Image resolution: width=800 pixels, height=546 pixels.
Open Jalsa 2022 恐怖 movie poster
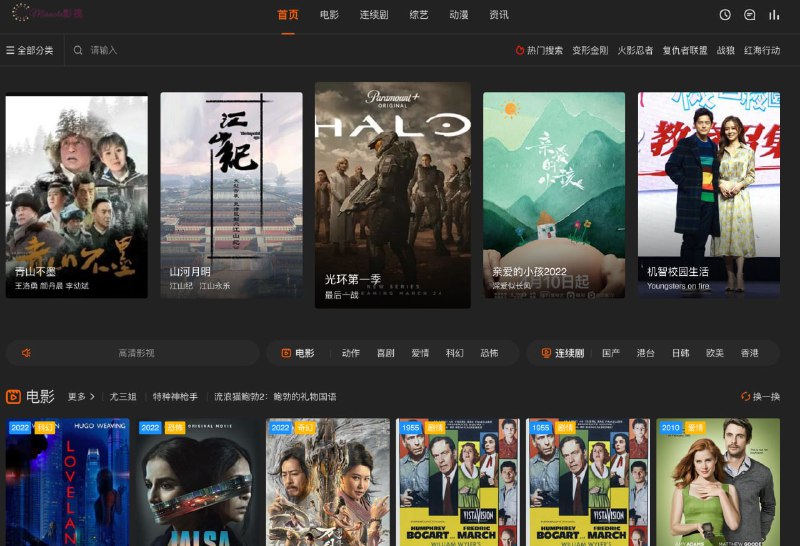coord(197,482)
